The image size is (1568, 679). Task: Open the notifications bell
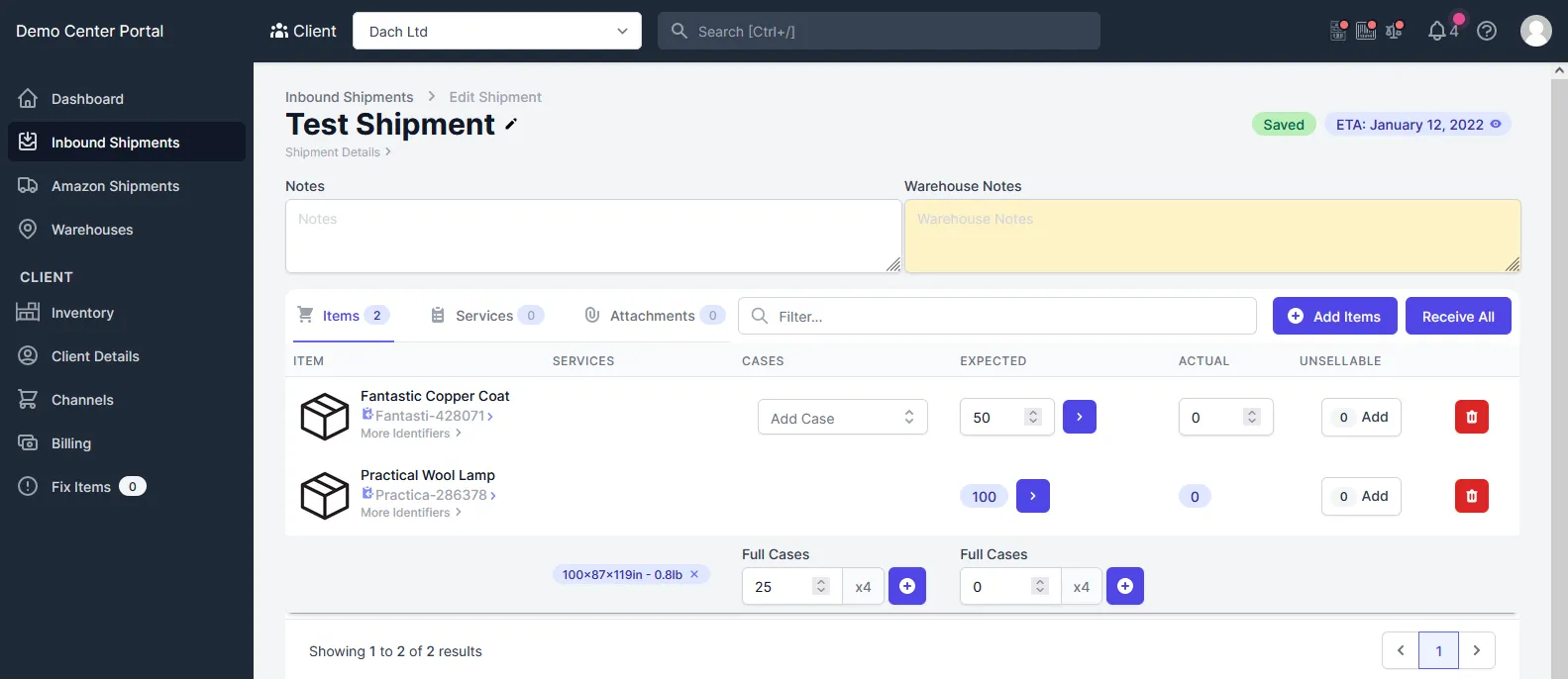(x=1437, y=32)
